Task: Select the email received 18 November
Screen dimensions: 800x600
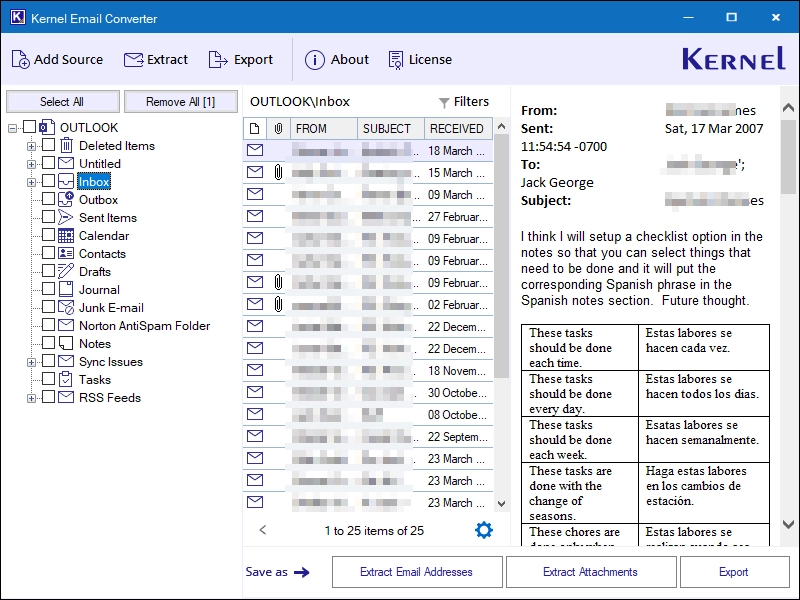Action: [x=368, y=370]
